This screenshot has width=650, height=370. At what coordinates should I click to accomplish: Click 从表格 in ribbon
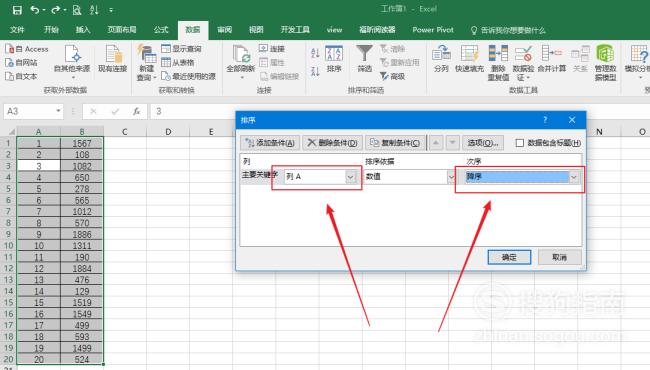tap(178, 63)
